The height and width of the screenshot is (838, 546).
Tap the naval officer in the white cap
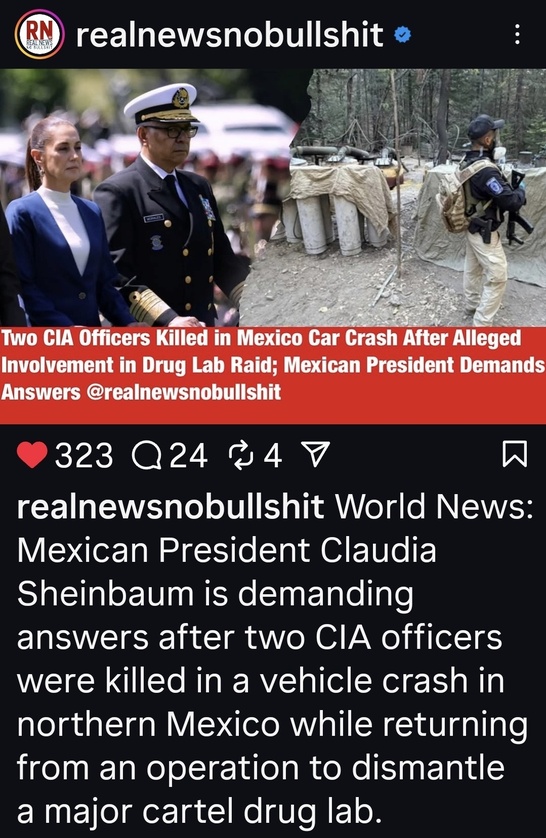point(171,206)
